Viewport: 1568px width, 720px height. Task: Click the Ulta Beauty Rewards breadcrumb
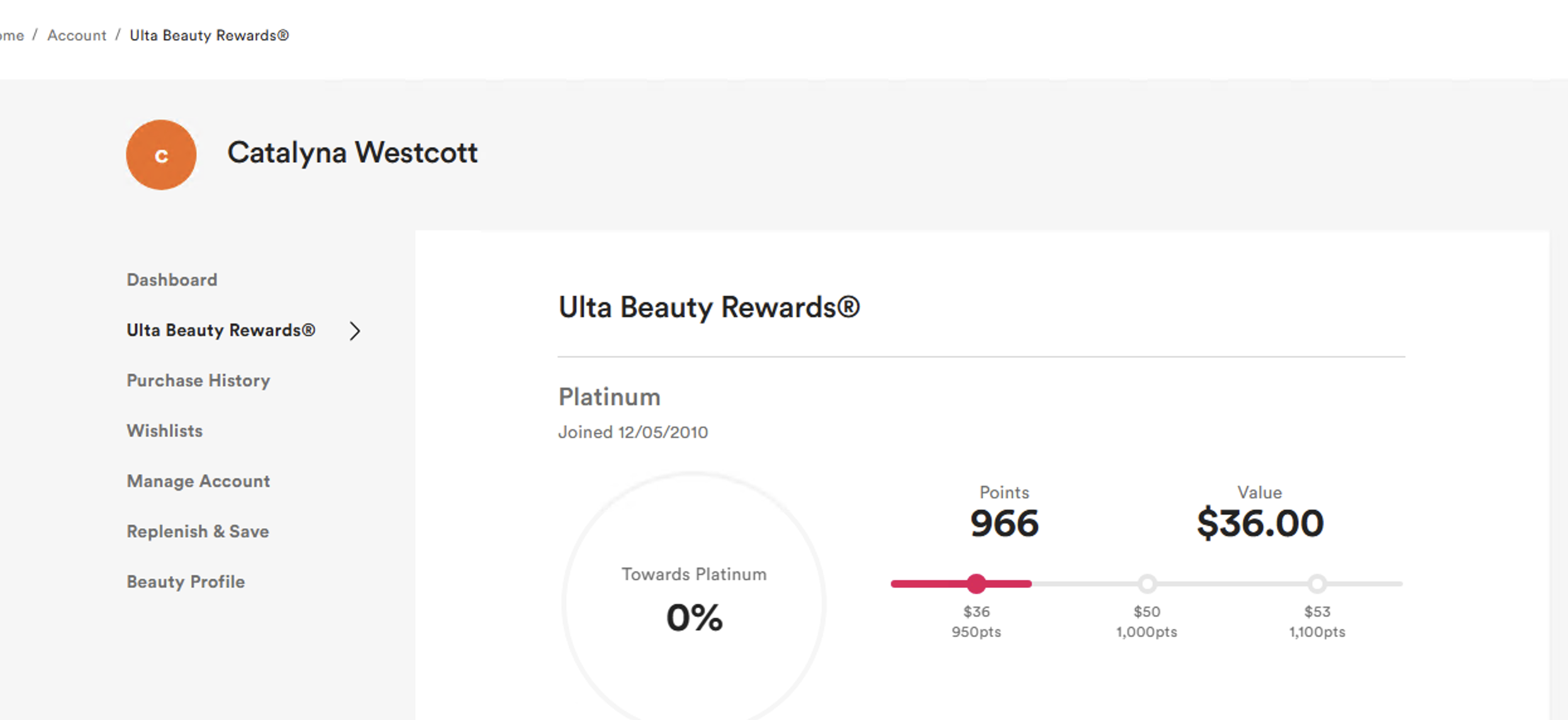point(209,36)
